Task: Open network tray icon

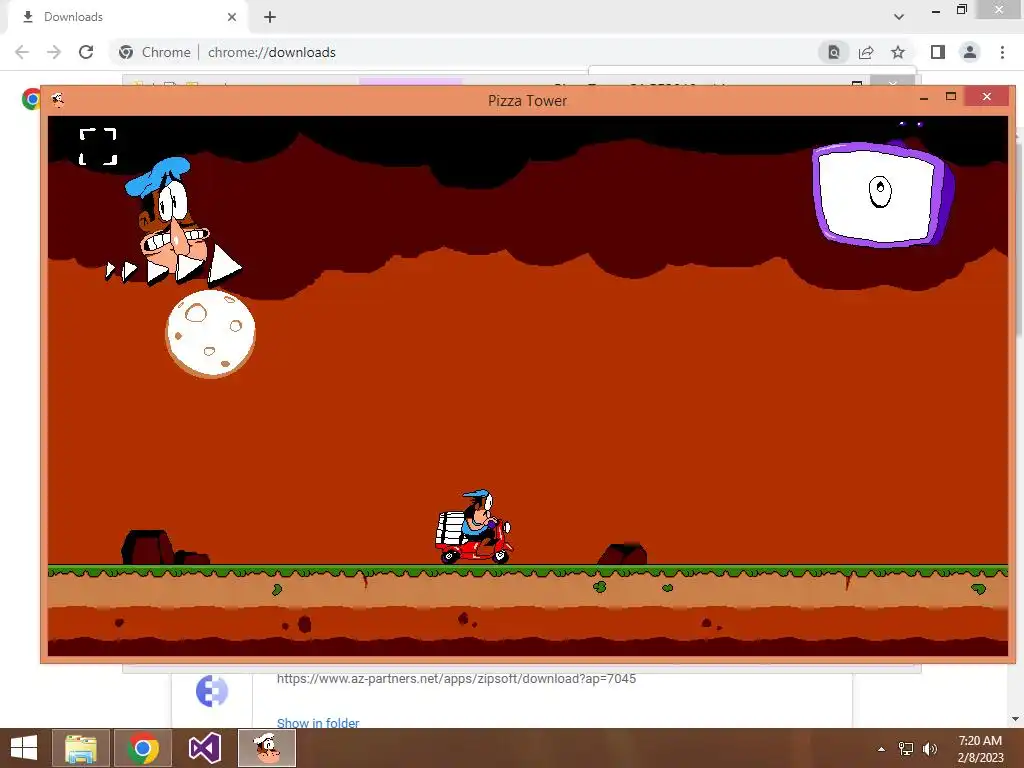Action: click(906, 749)
